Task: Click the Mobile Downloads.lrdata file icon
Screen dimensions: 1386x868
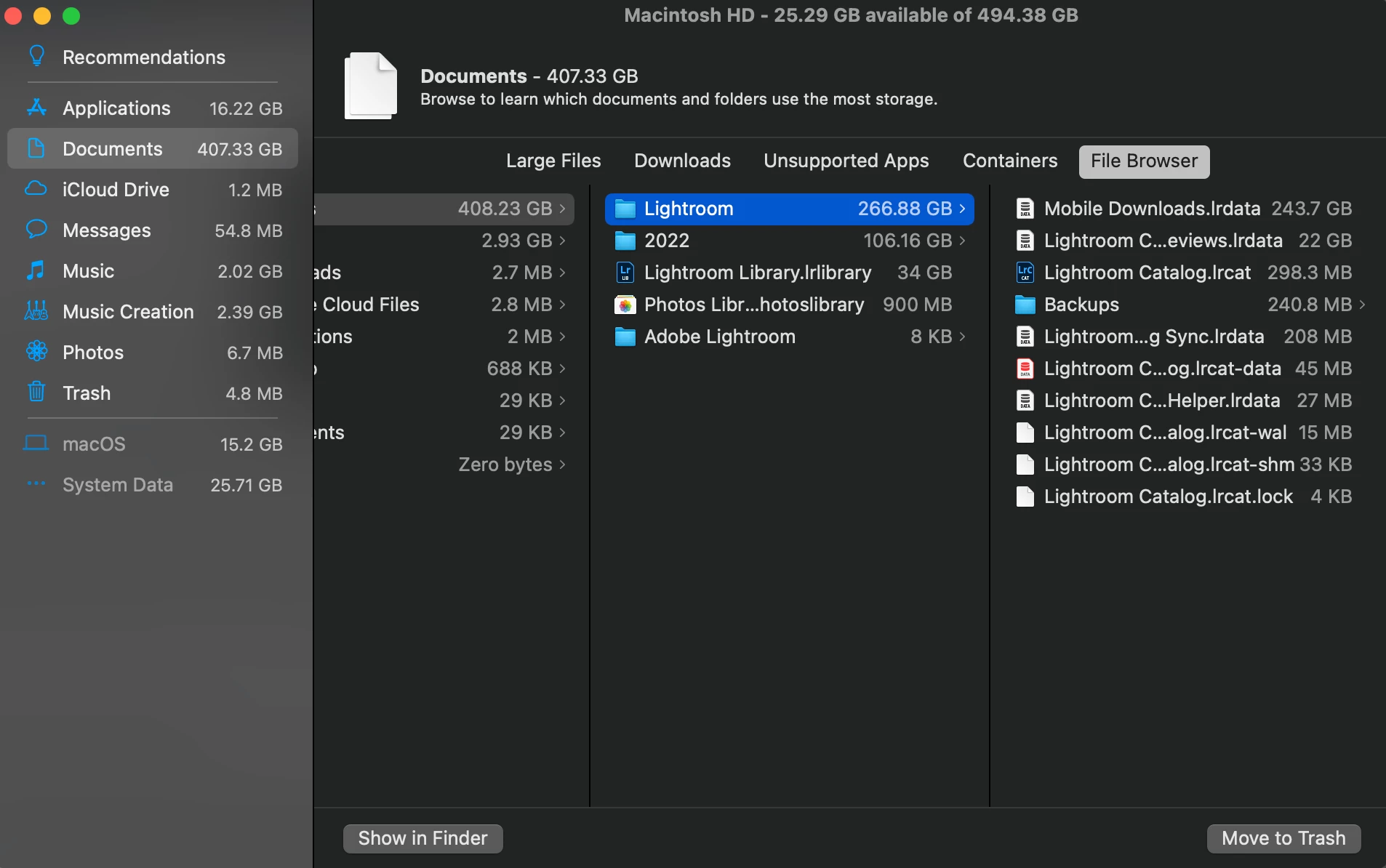Action: coord(1025,209)
